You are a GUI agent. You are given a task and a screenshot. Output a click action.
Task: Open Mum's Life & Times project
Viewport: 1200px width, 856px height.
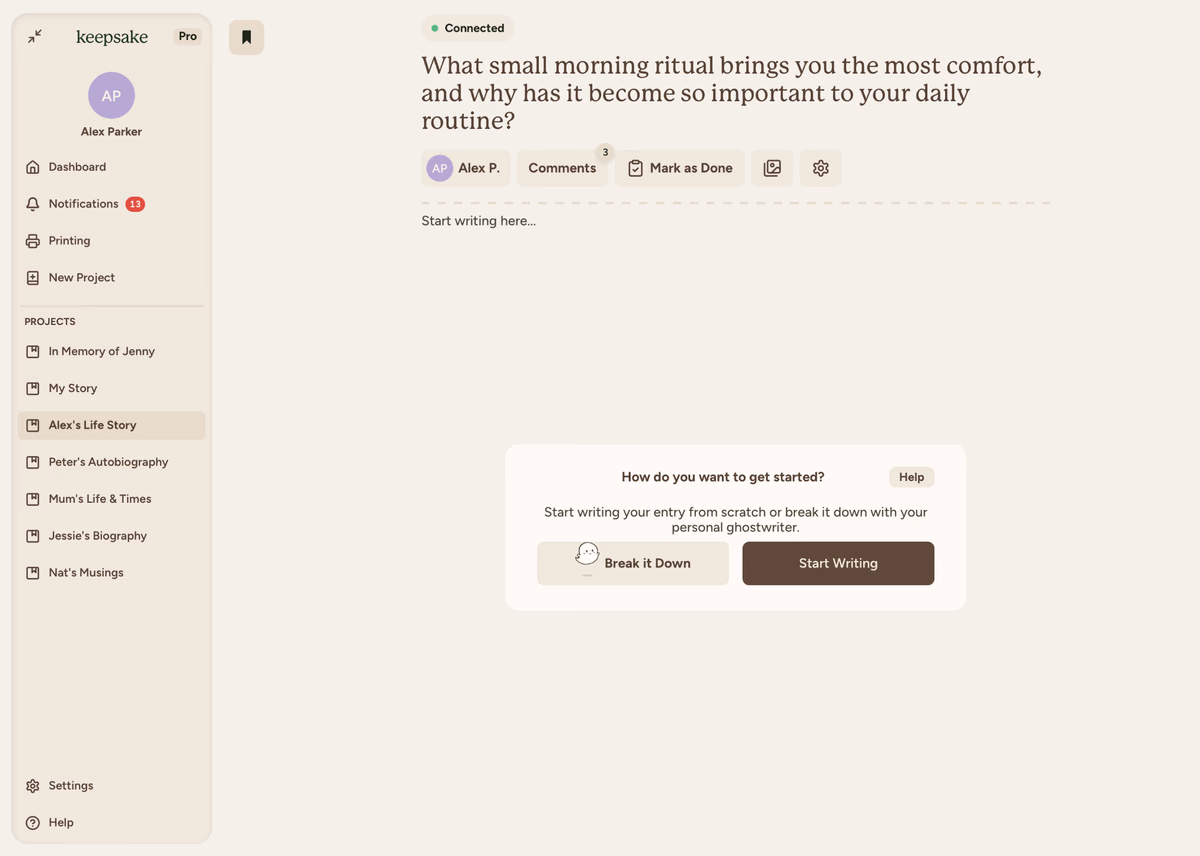pos(100,499)
